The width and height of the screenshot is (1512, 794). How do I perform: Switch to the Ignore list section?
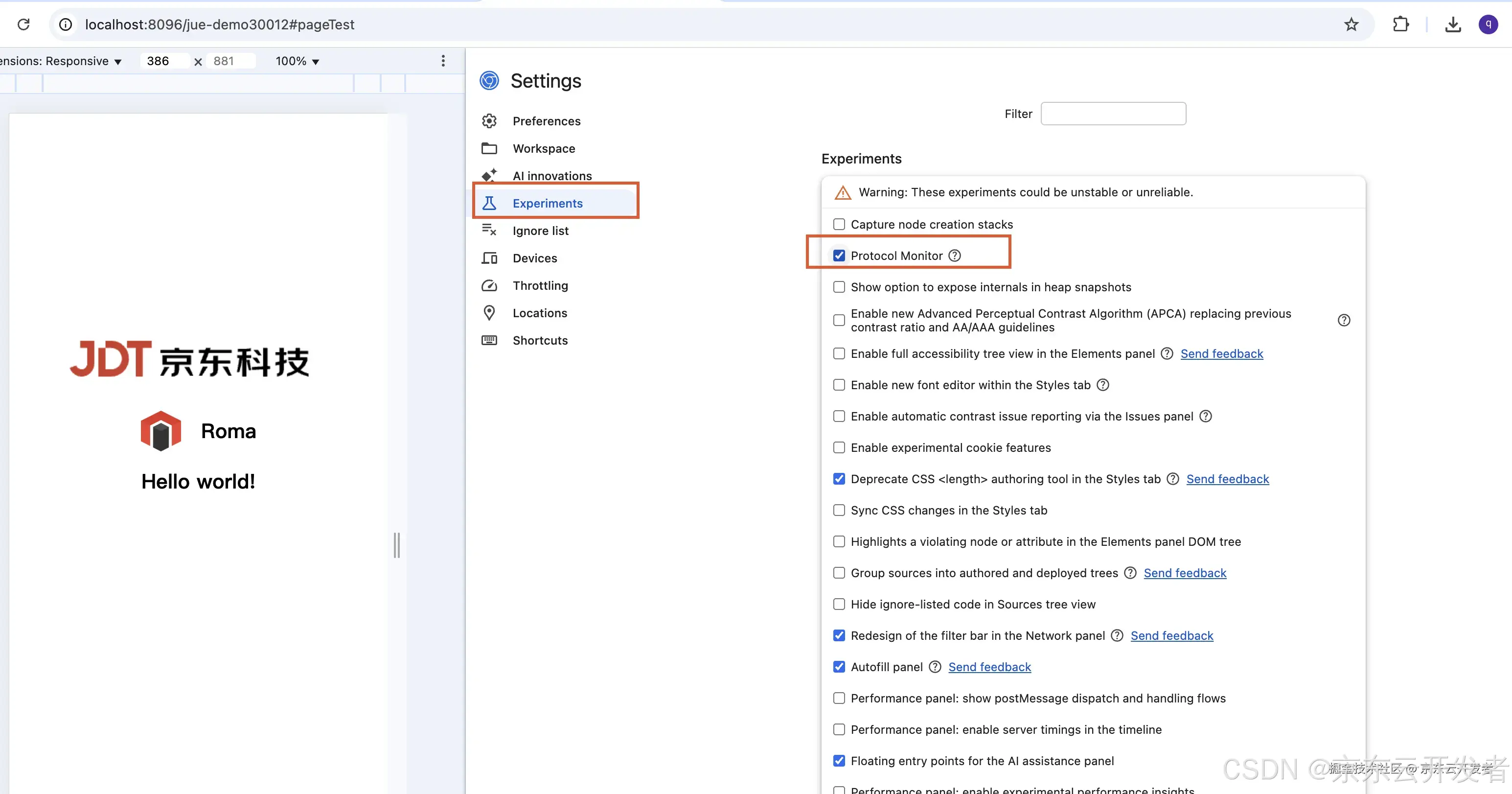pos(540,230)
